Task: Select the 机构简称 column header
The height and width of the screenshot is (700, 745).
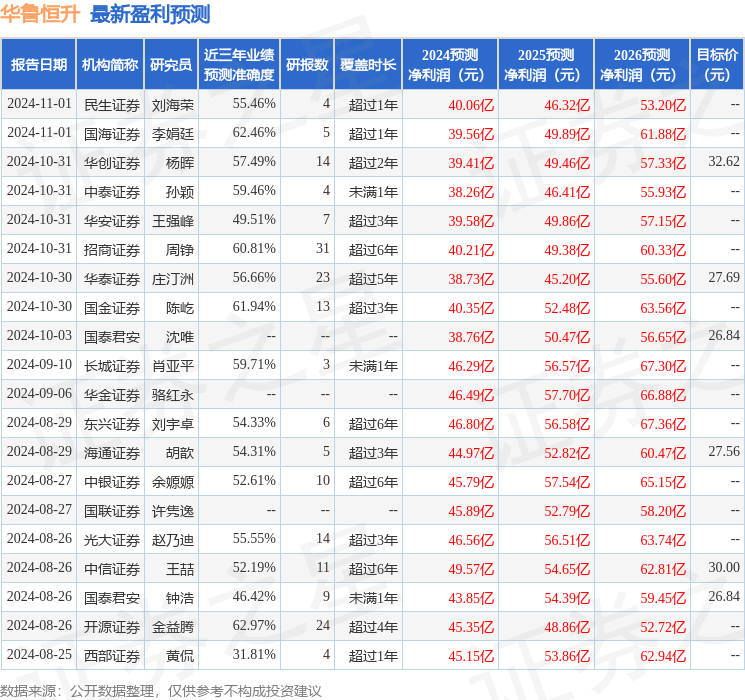Action: coord(110,65)
